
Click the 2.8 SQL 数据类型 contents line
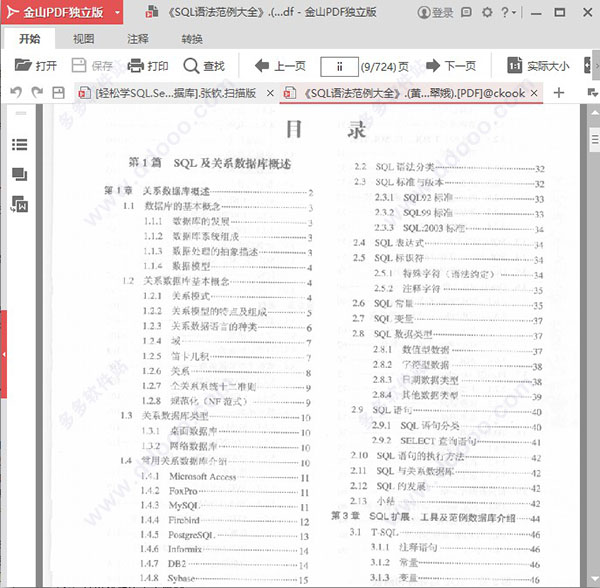click(447, 334)
